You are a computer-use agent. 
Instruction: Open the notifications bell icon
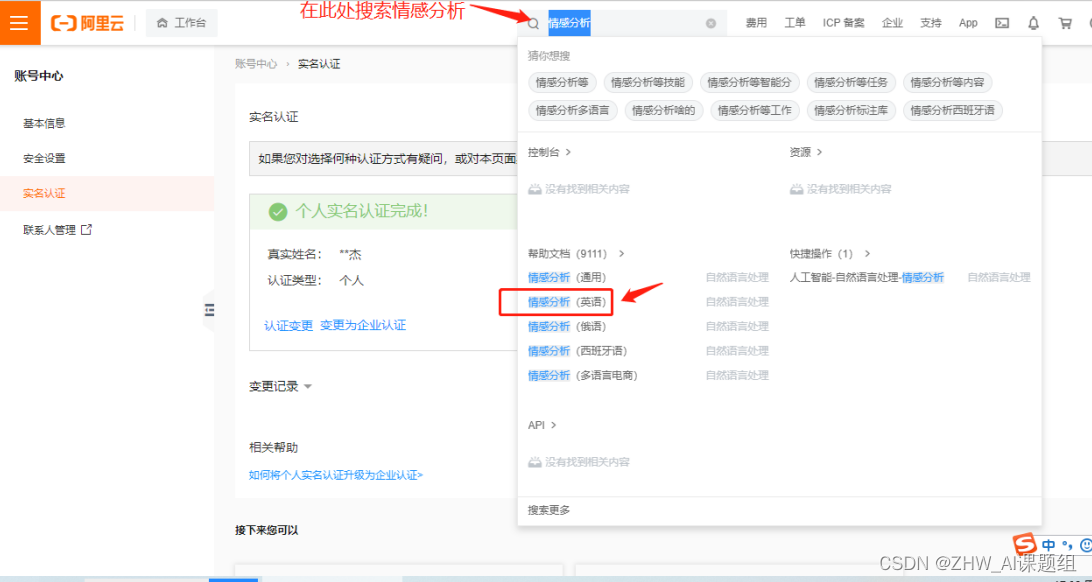click(1034, 23)
